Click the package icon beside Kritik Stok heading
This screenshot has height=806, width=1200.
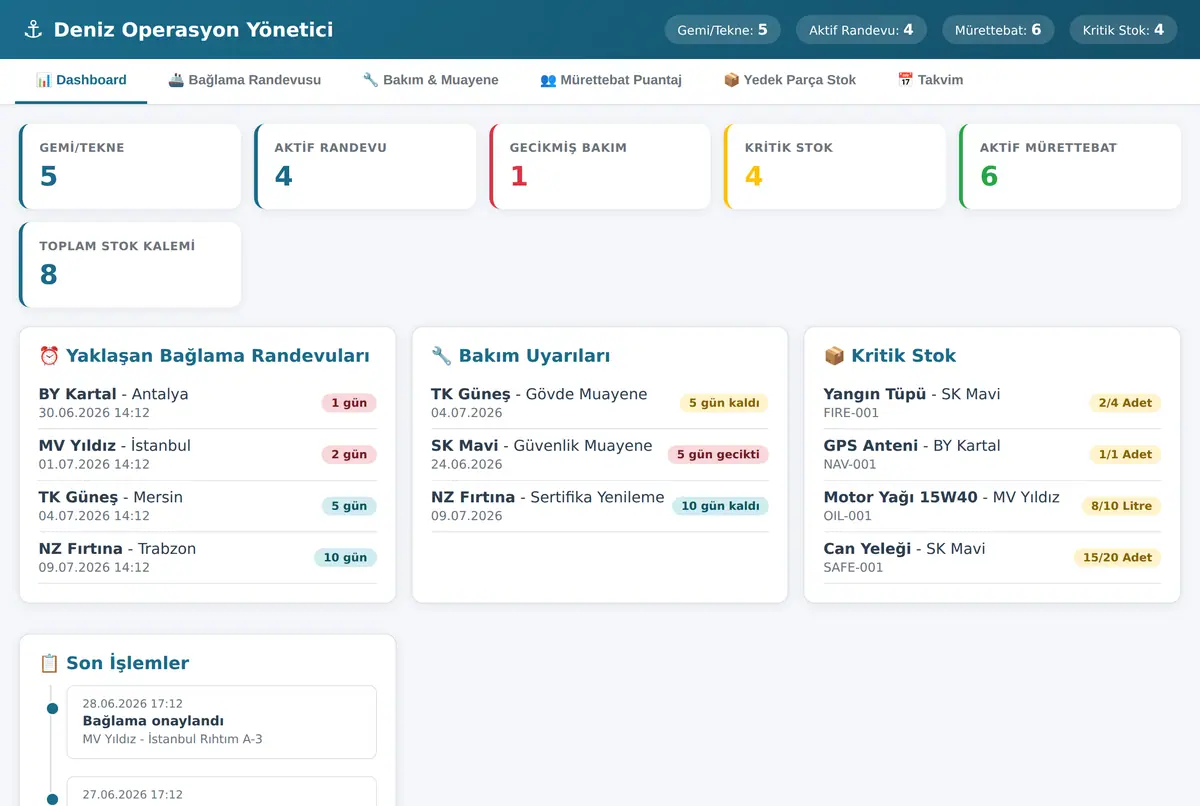click(834, 356)
